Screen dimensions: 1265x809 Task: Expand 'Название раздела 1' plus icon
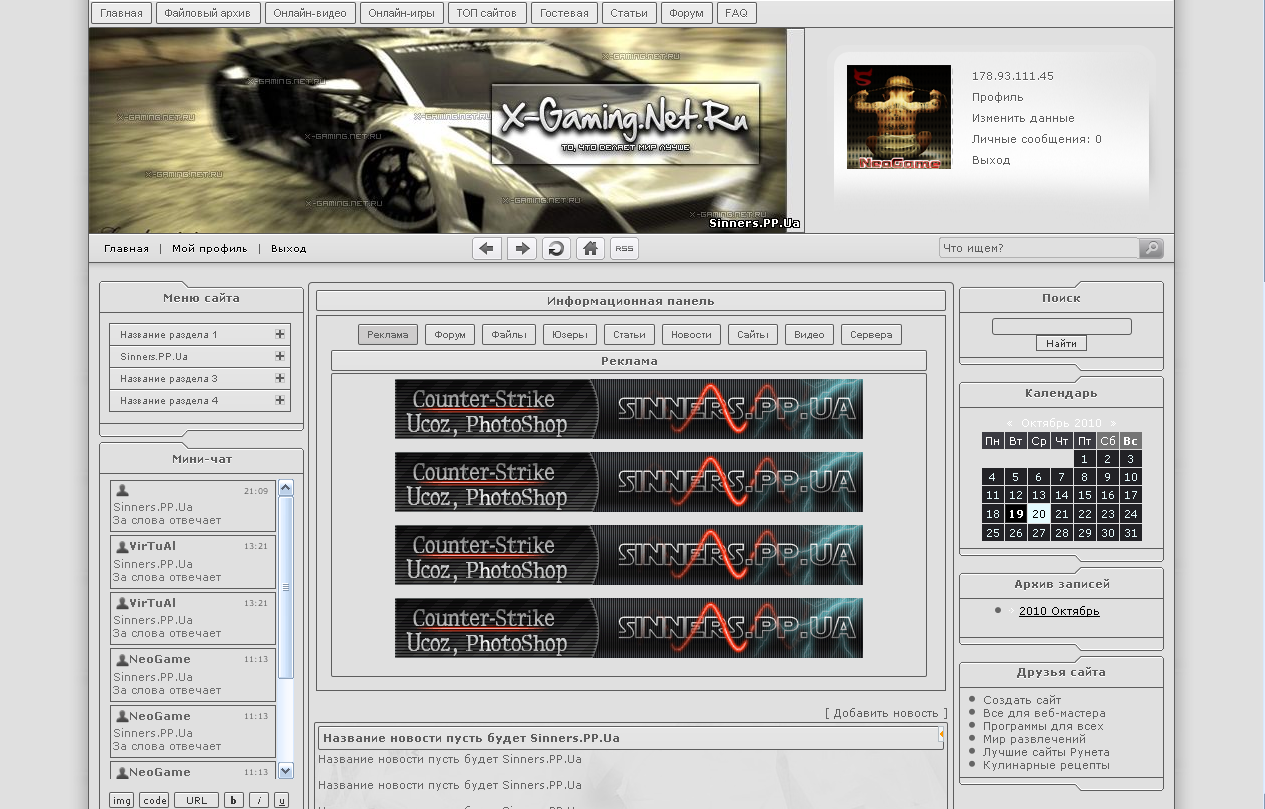(280, 334)
